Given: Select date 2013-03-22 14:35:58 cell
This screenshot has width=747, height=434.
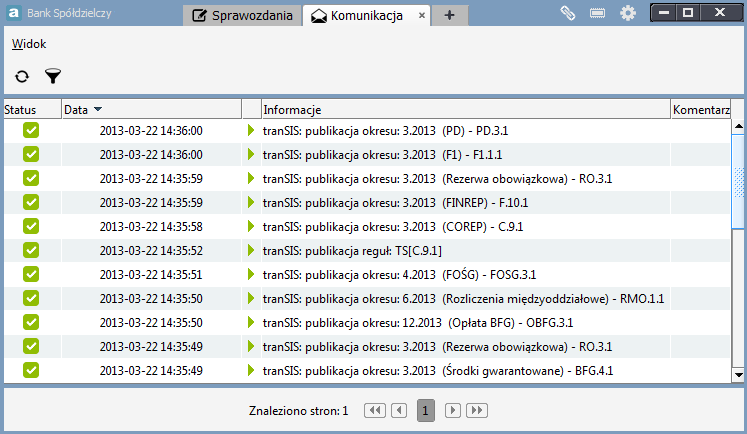Looking at the screenshot, I should (x=151, y=227).
